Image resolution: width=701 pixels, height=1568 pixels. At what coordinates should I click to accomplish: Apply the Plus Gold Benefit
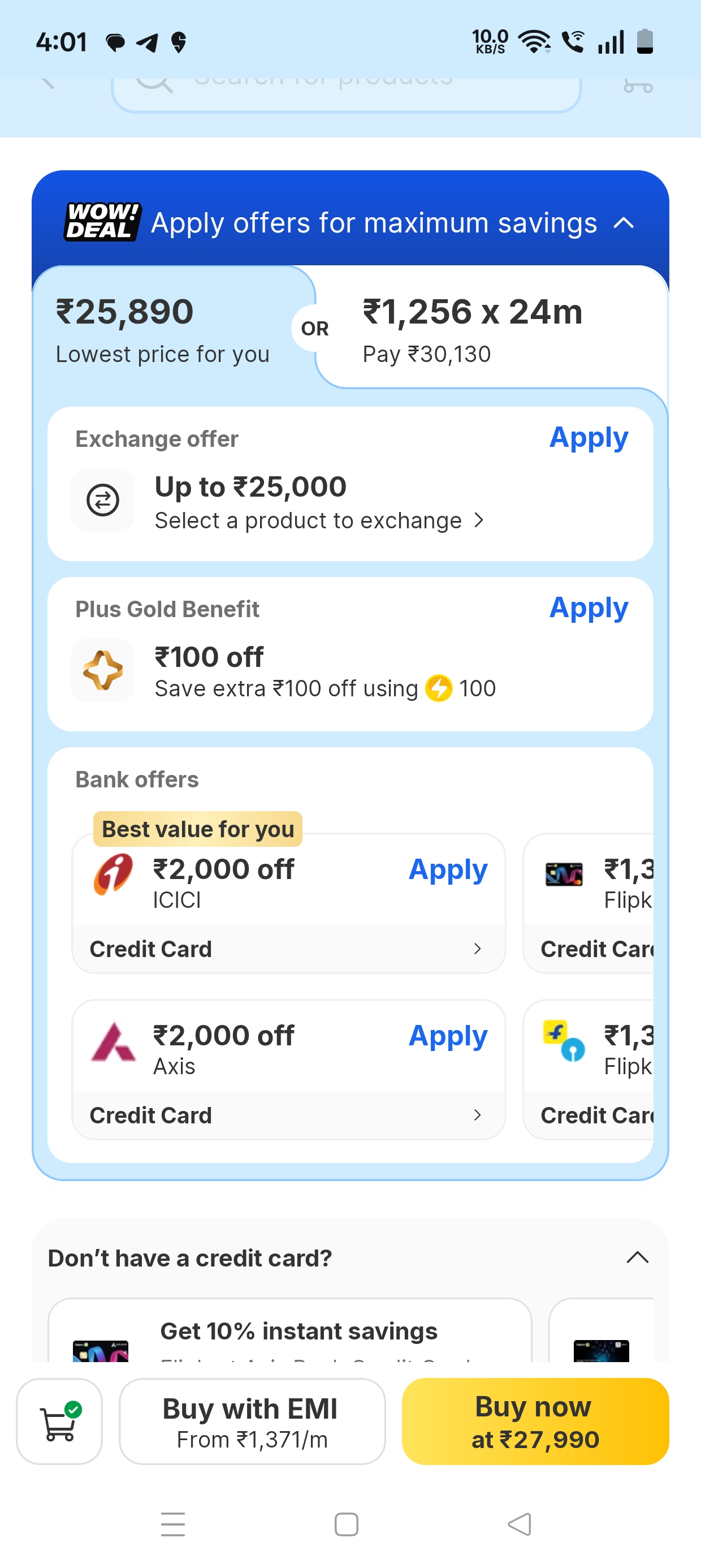588,608
